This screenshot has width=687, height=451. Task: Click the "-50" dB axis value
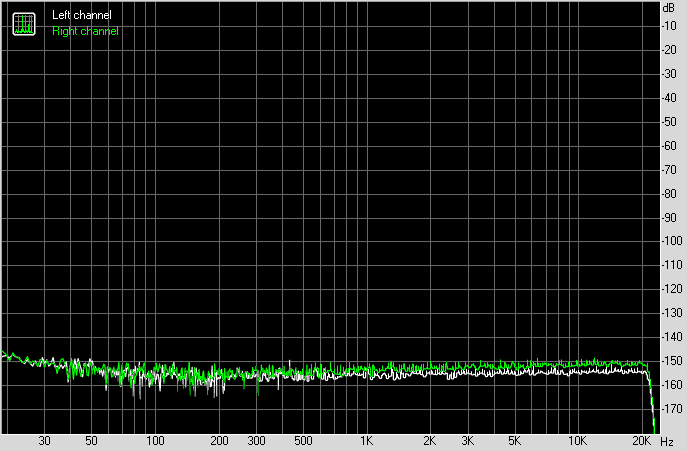[x=669, y=122]
